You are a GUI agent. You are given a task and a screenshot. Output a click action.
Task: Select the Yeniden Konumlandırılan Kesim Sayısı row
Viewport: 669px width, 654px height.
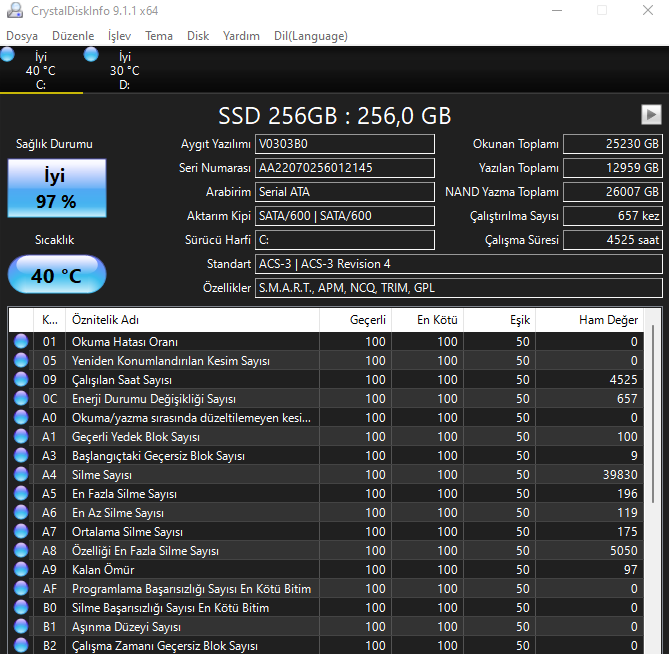click(326, 360)
